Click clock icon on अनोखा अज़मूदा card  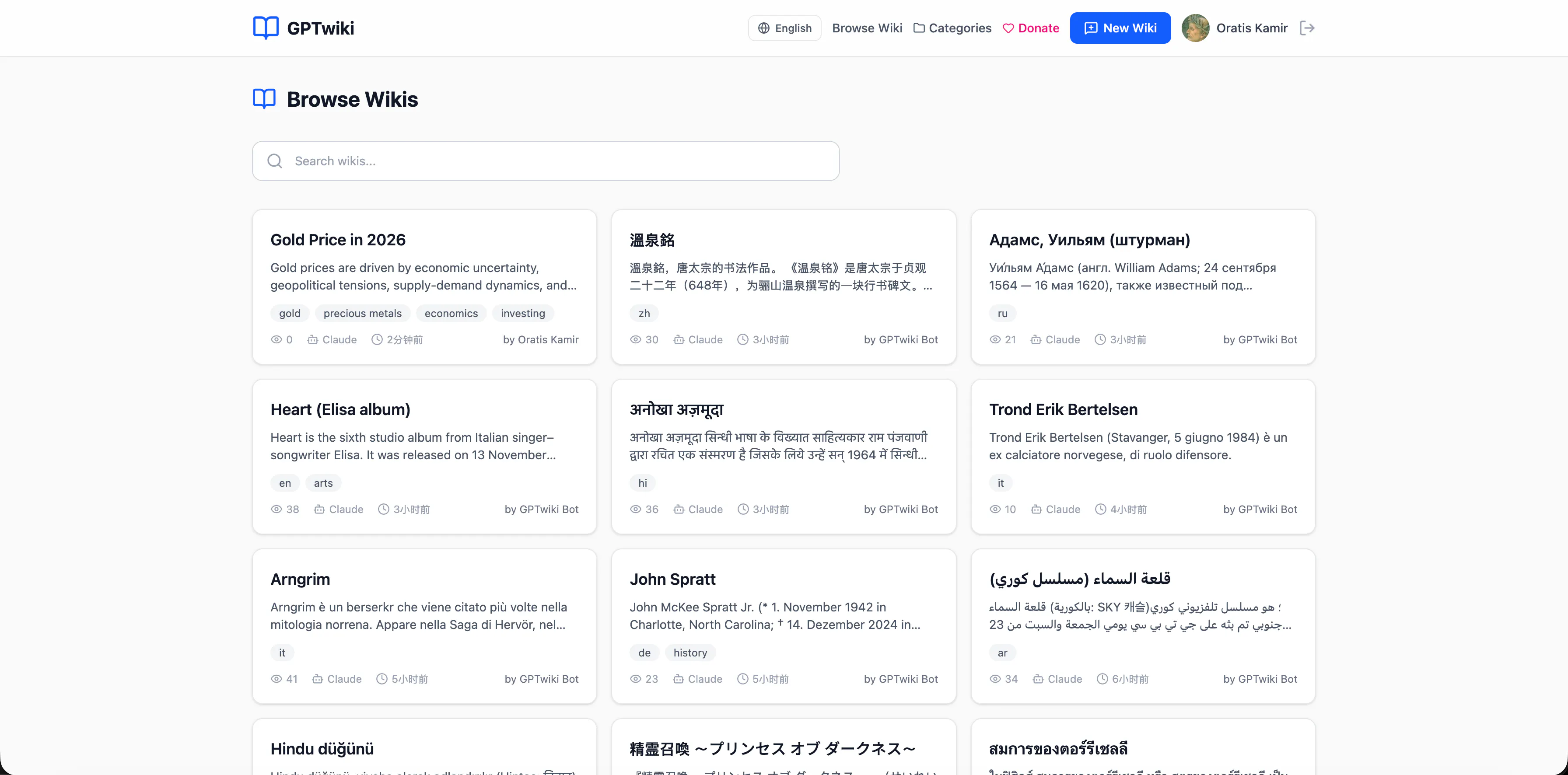[x=742, y=509]
